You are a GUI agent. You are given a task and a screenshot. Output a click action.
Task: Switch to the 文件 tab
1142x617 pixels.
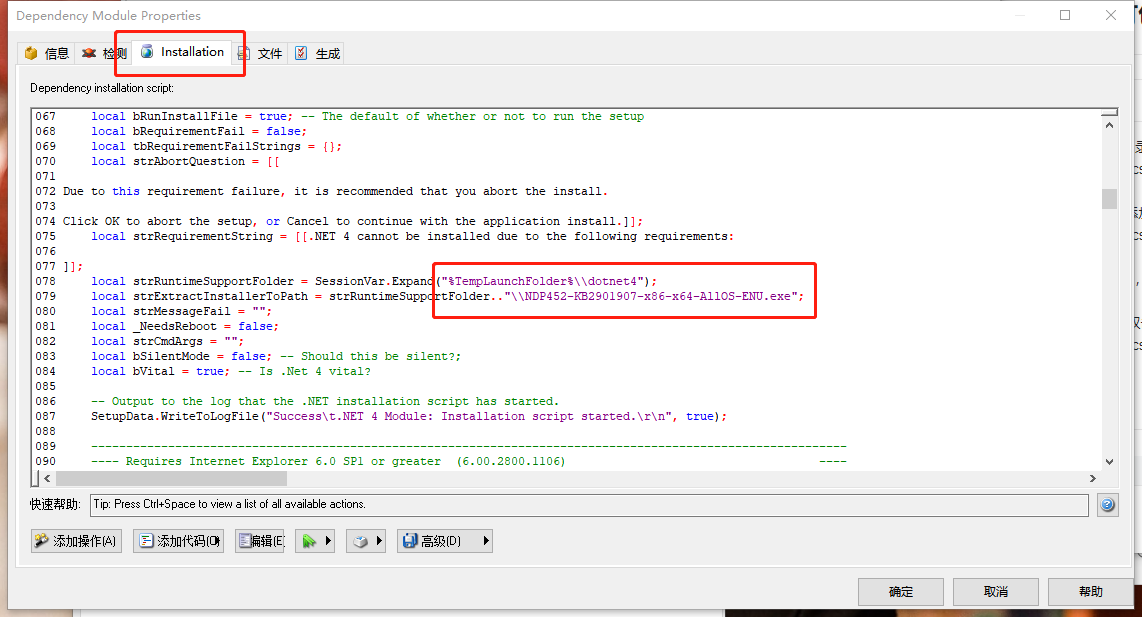[270, 52]
